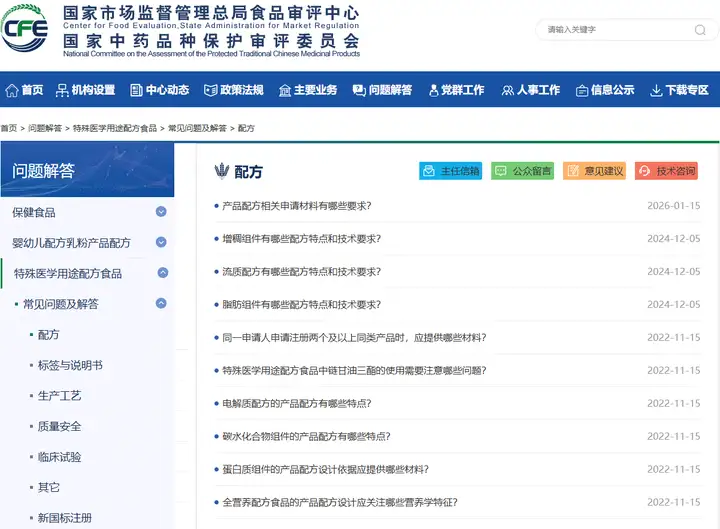This screenshot has height=529, width=720.
Task: Expand 婴幼儿配方乳粉产品配方 section arrow
Action: tap(161, 242)
